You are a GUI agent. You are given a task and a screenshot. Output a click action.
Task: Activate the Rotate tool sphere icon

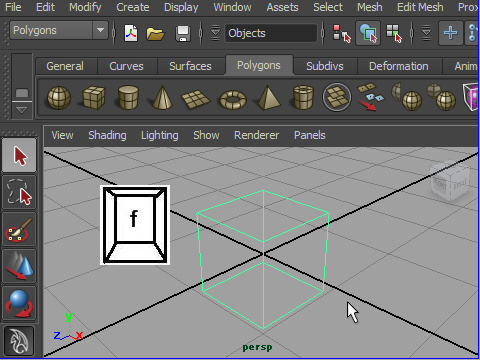19,303
